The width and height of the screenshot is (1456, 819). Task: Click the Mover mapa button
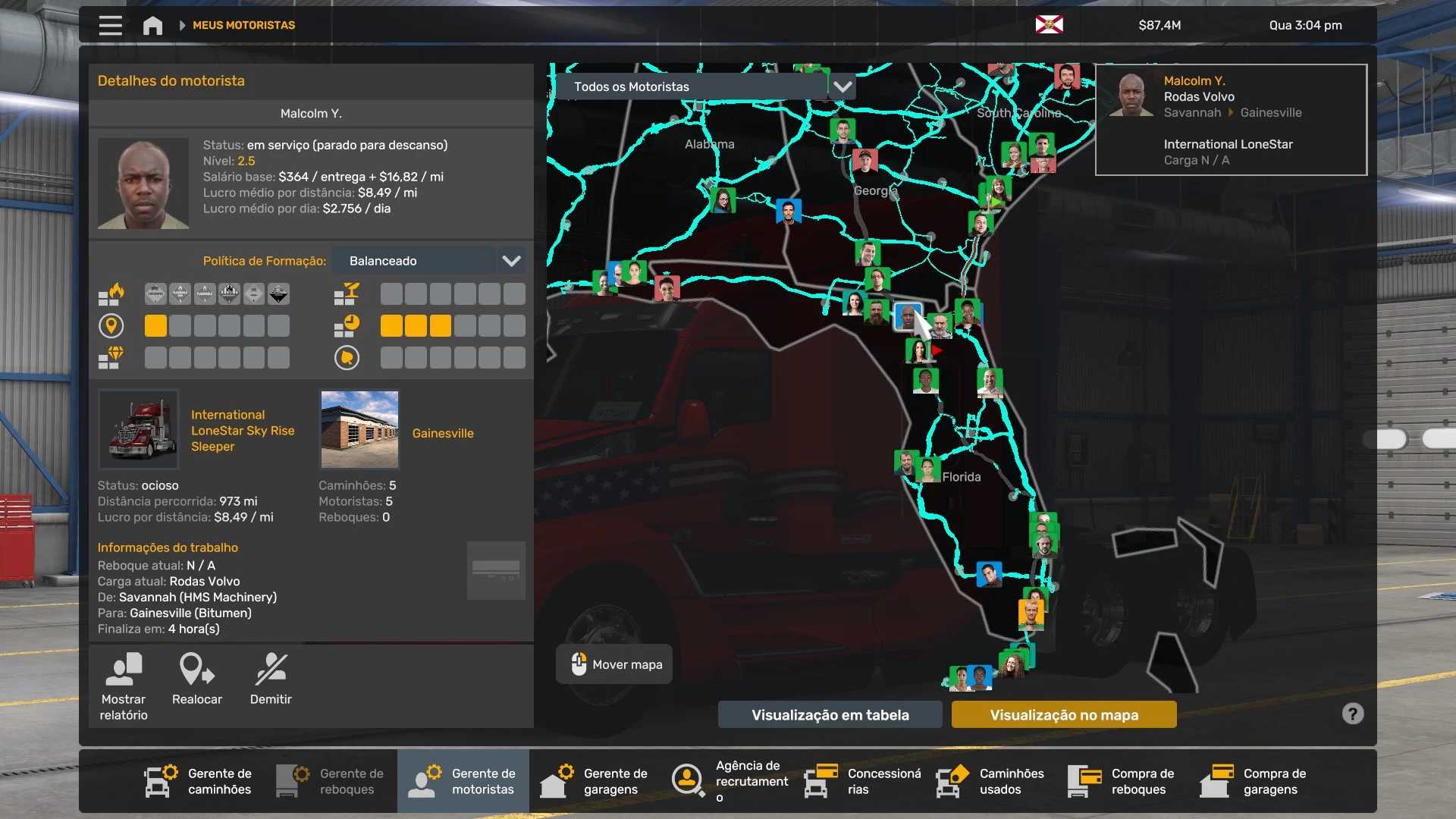[x=614, y=664]
